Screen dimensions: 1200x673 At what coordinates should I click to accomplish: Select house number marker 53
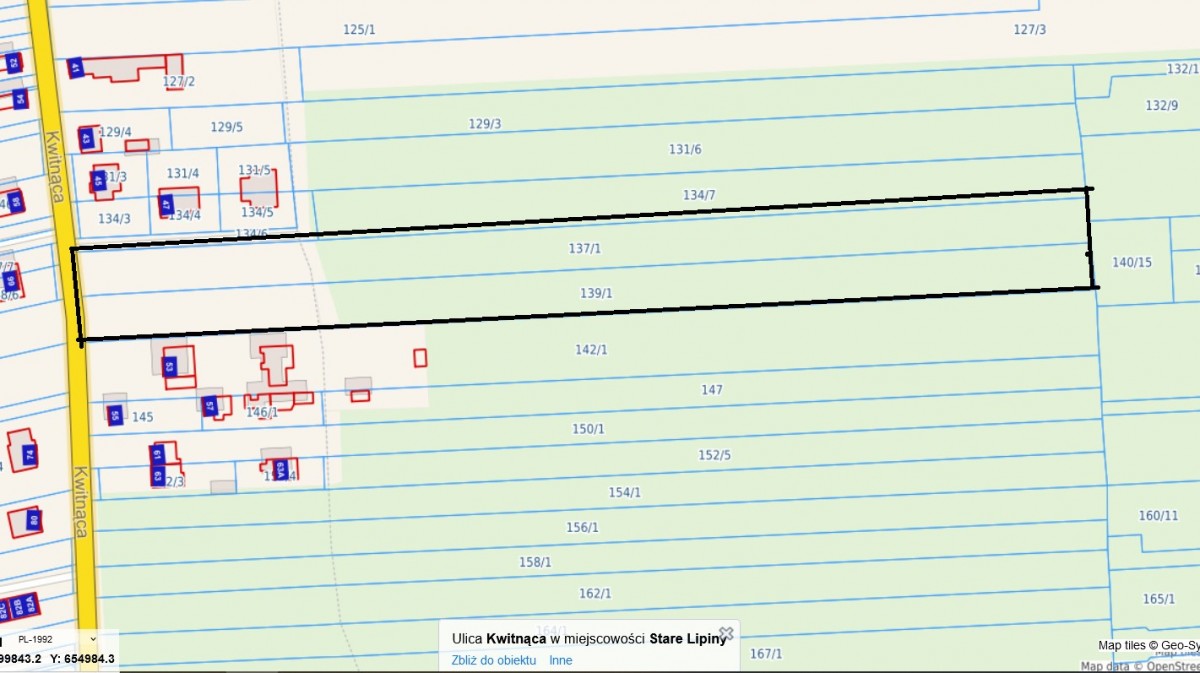coord(169,366)
